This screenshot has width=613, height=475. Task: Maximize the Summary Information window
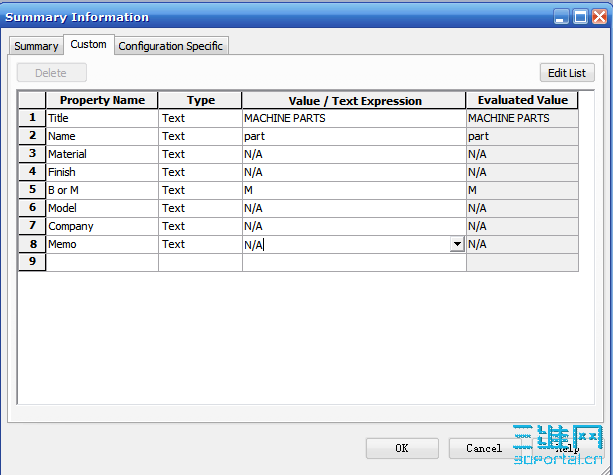coord(581,17)
